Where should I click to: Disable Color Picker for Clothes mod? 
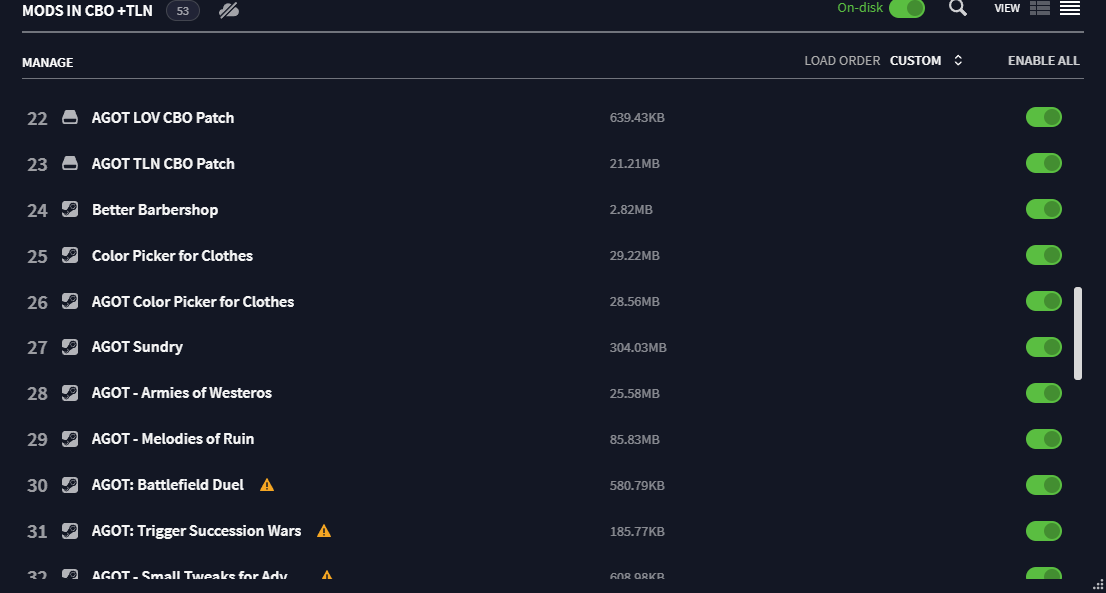pyautogui.click(x=1043, y=255)
